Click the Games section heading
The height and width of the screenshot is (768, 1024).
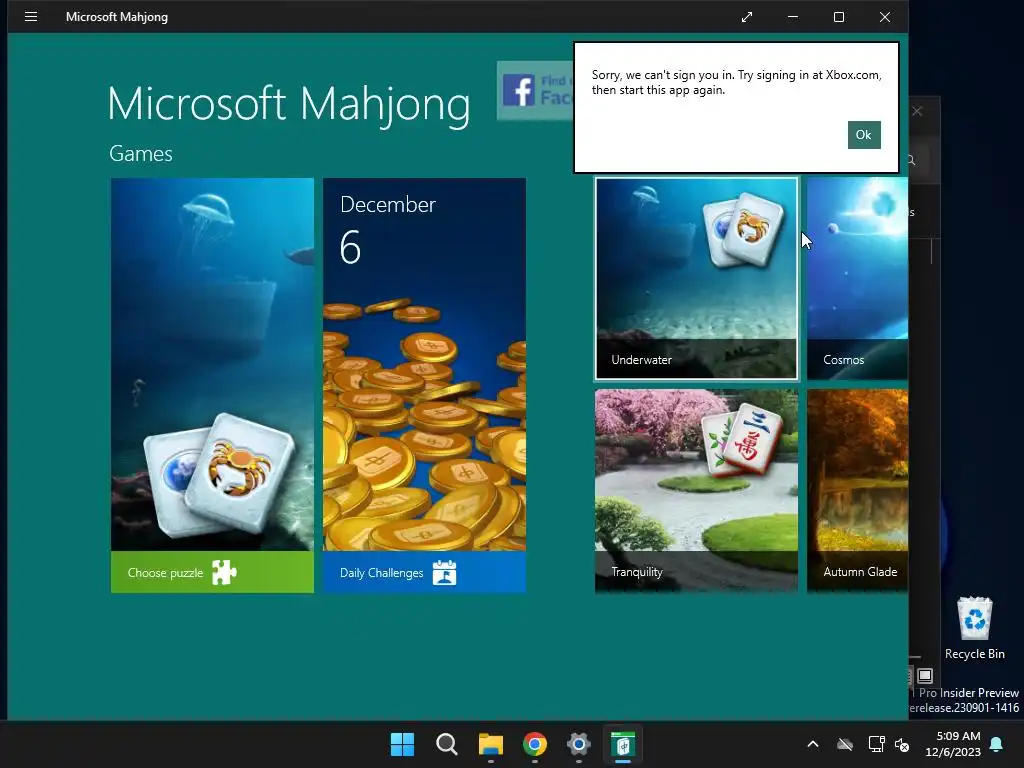(141, 153)
